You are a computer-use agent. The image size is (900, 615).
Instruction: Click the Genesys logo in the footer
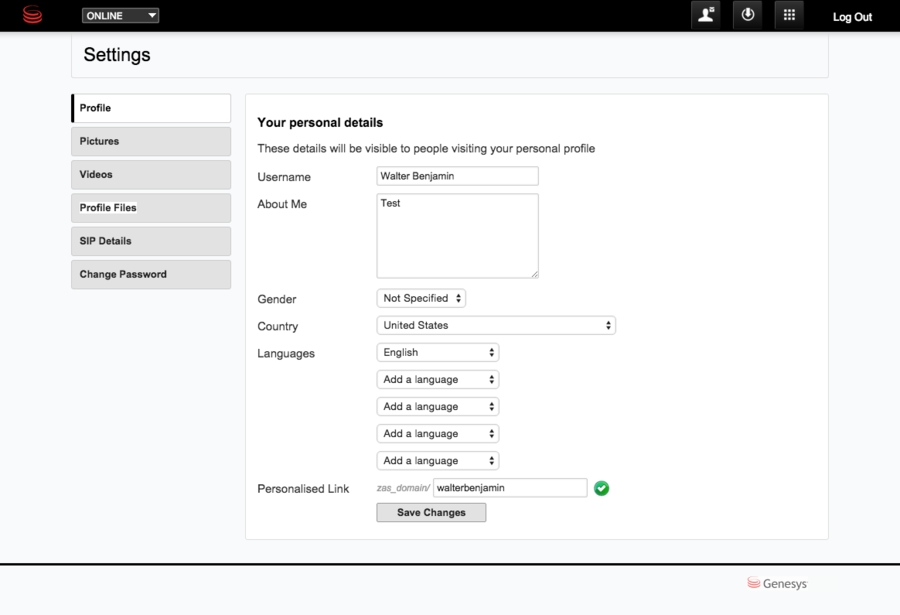click(x=777, y=583)
